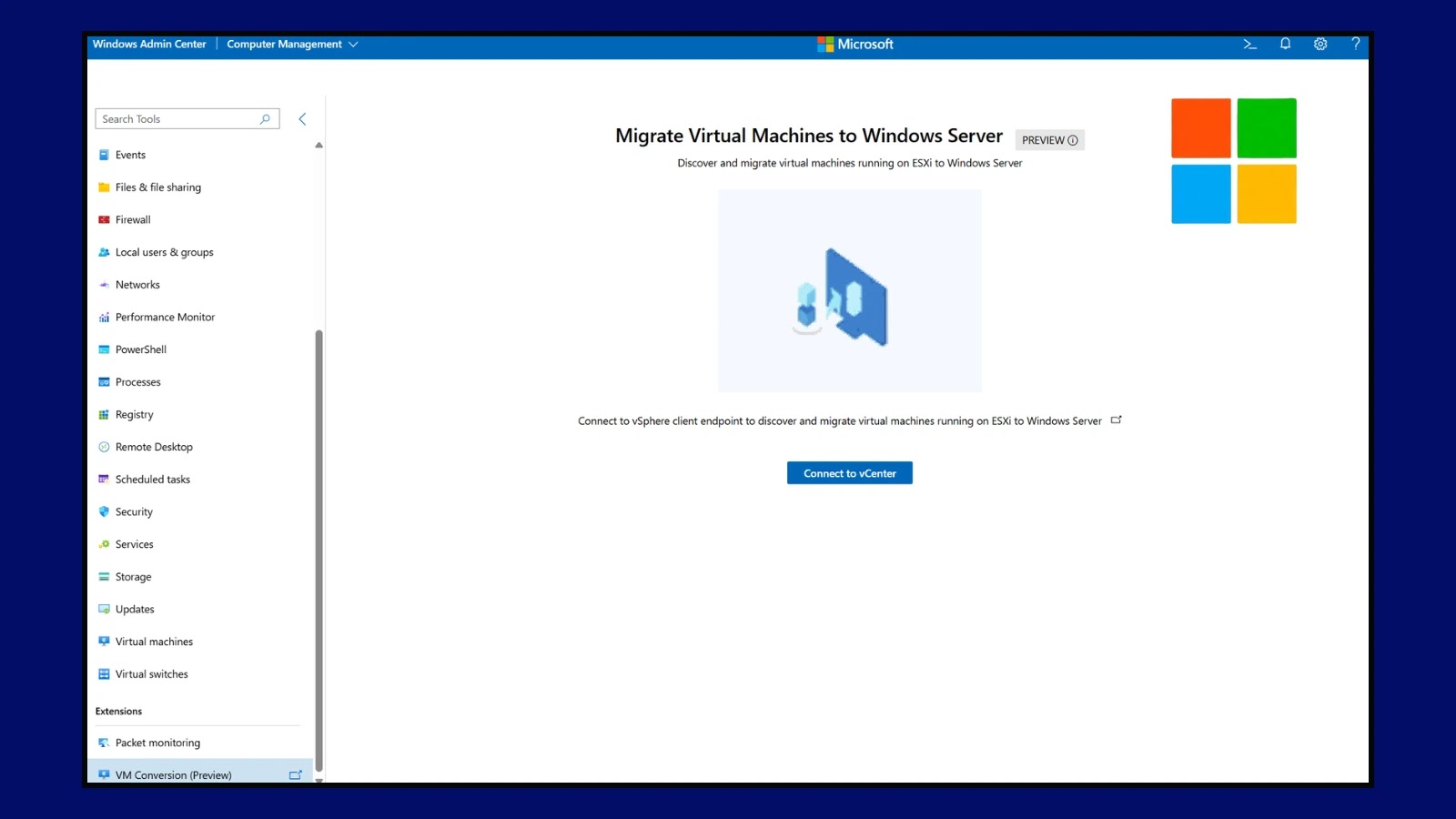The width and height of the screenshot is (1456, 819).
Task: Open the Events tool in sidebar
Action: (130, 155)
